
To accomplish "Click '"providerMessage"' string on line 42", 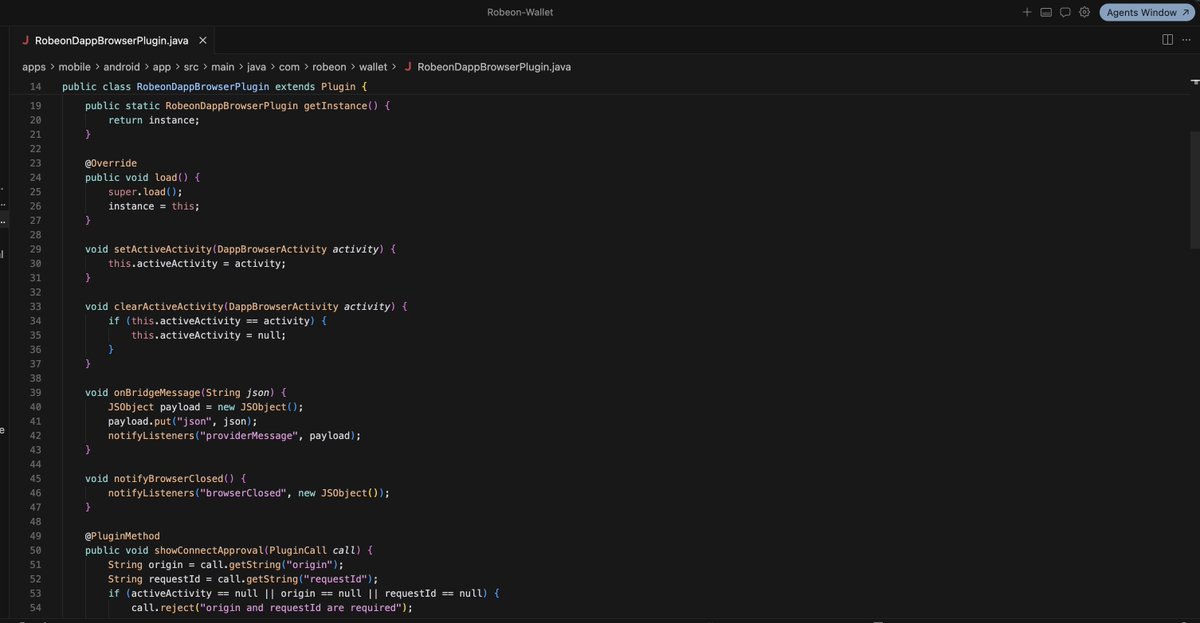I will [250, 436].
